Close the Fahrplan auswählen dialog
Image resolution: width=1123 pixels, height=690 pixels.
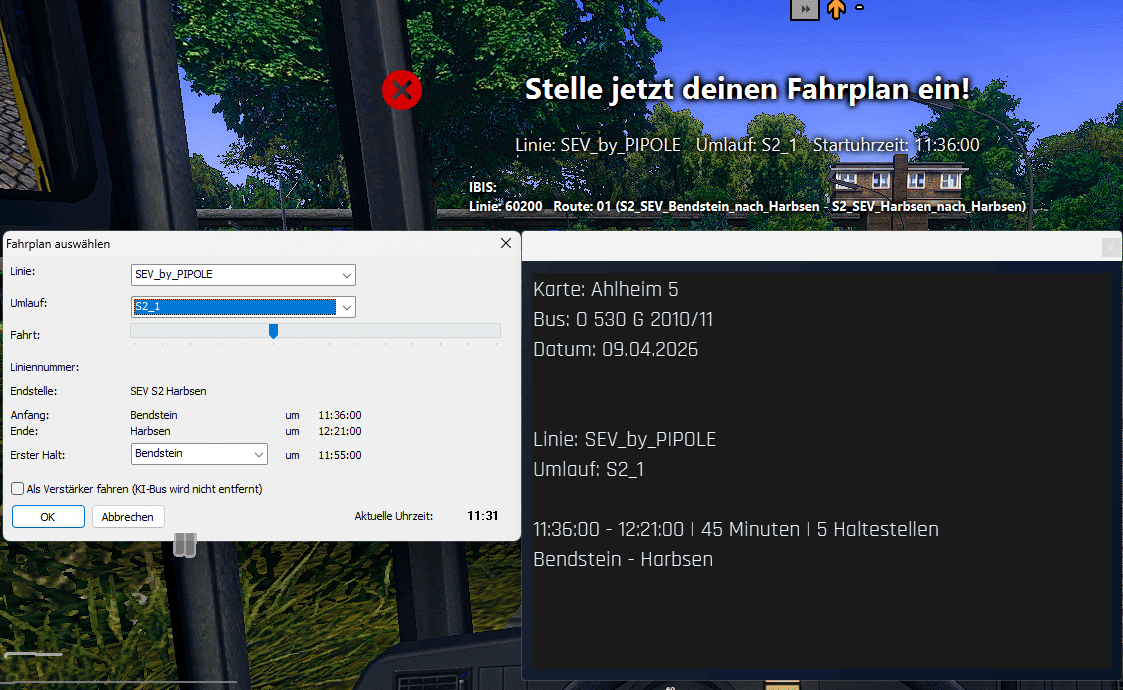(x=505, y=244)
